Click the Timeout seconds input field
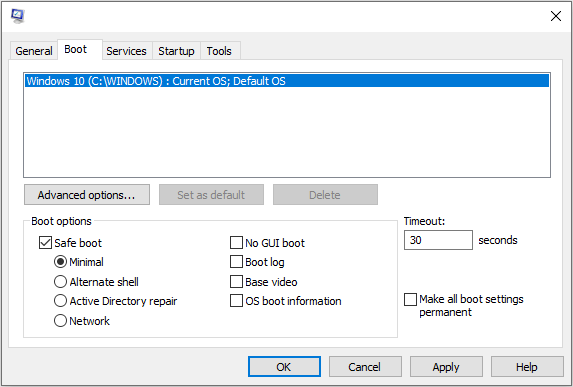The height and width of the screenshot is (387, 573). [438, 240]
